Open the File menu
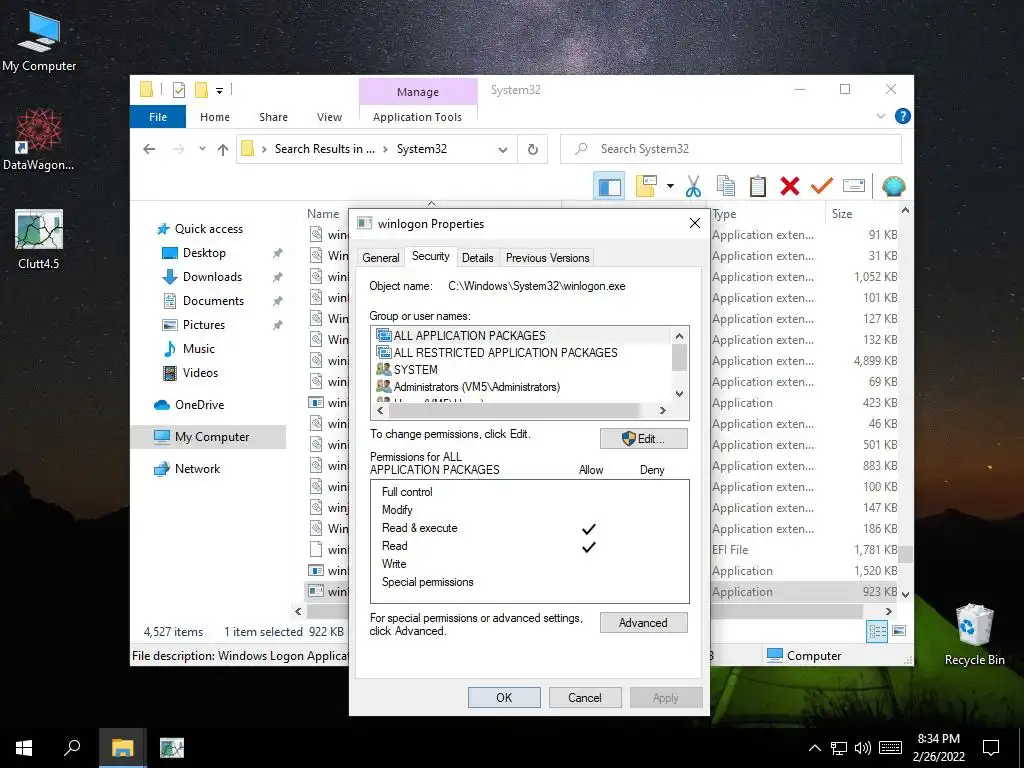The width and height of the screenshot is (1024, 768). click(158, 117)
